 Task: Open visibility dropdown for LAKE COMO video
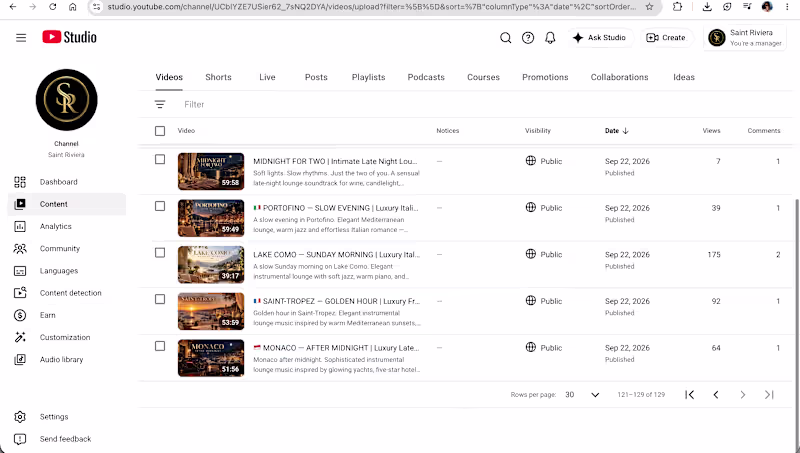tap(544, 255)
